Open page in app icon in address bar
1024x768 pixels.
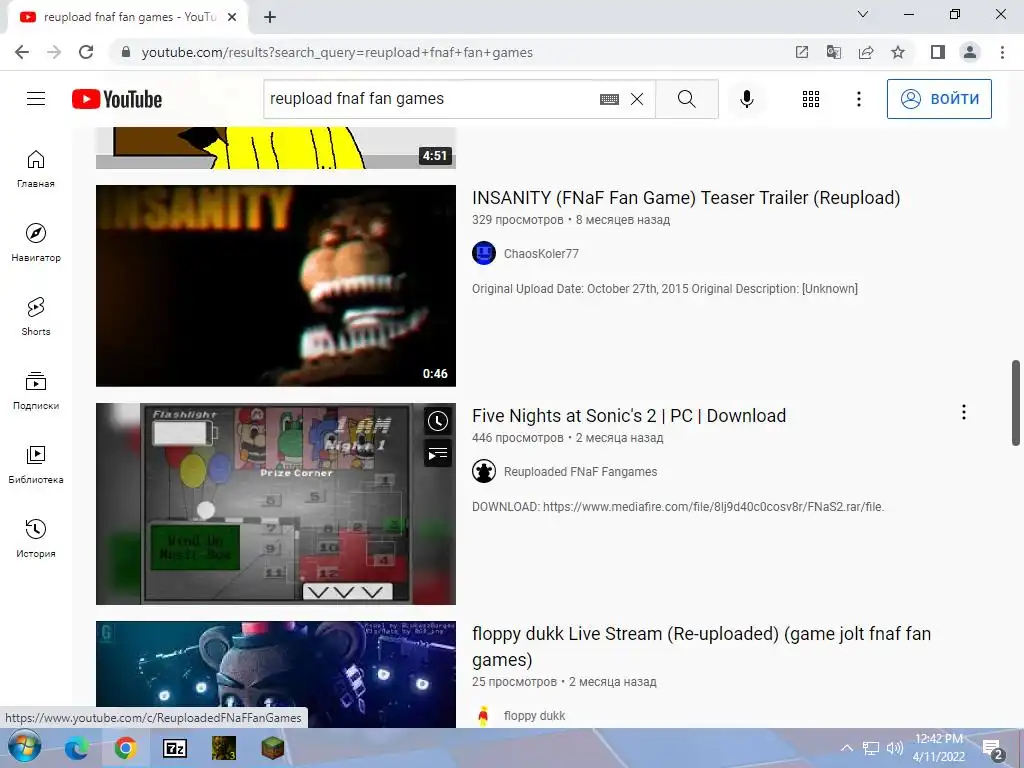pyautogui.click(x=801, y=52)
